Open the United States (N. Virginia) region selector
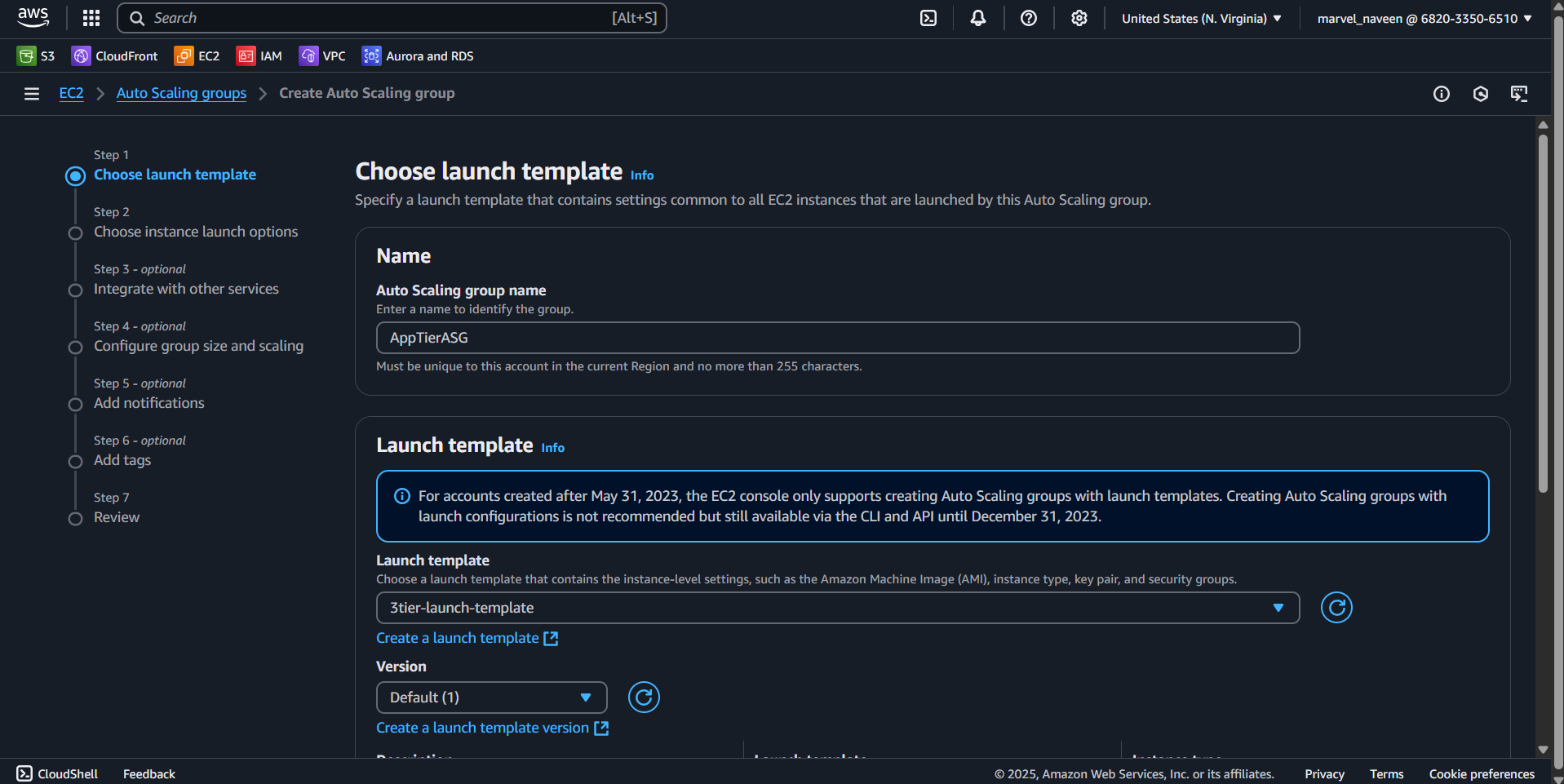This screenshot has width=1564, height=784. tap(1202, 18)
